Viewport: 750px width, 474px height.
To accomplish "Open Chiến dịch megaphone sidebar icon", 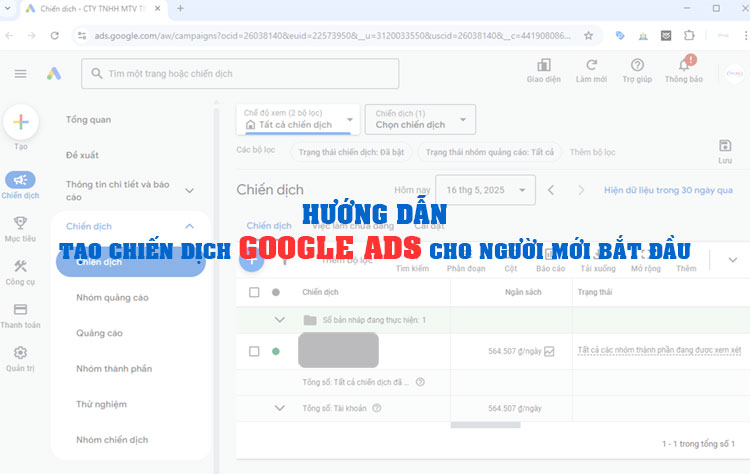I will point(20,180).
